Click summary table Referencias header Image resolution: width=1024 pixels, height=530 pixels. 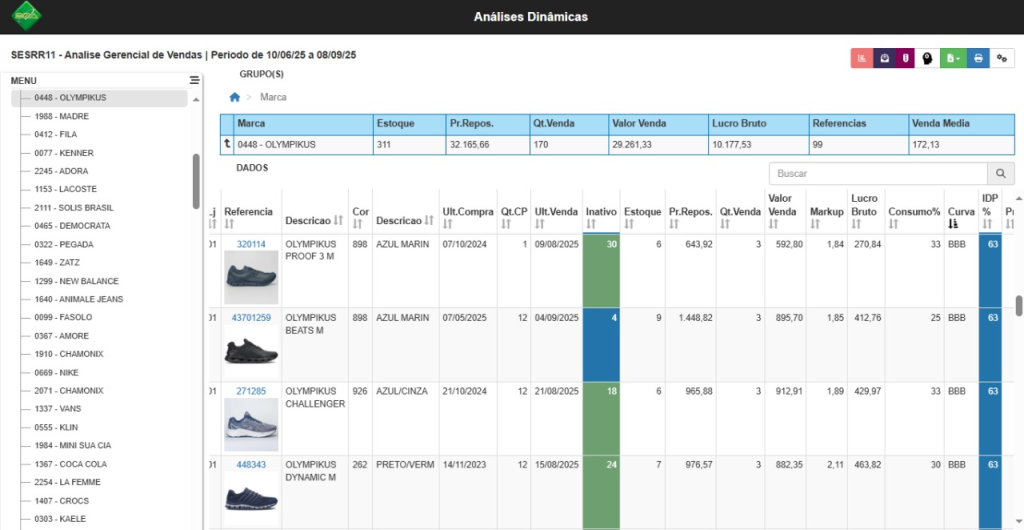[x=858, y=124]
